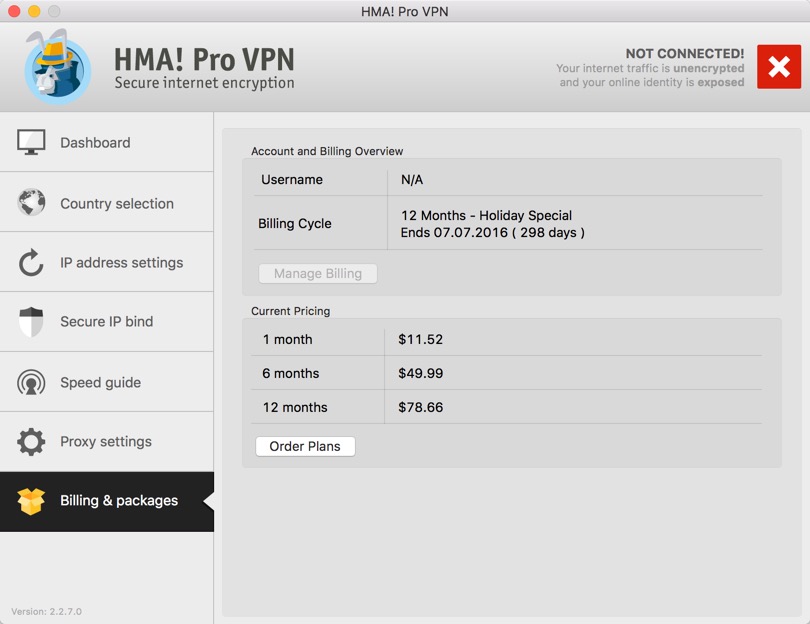Click the Current Pricing heading
The image size is (810, 624).
pyautogui.click(x=290, y=311)
